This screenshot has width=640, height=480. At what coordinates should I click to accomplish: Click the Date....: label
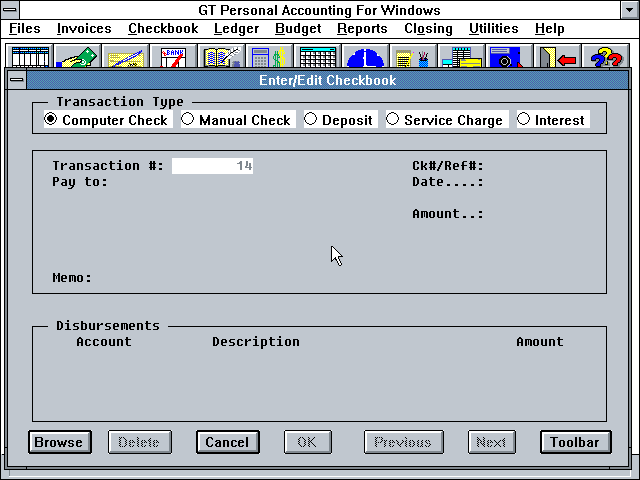click(x=448, y=182)
